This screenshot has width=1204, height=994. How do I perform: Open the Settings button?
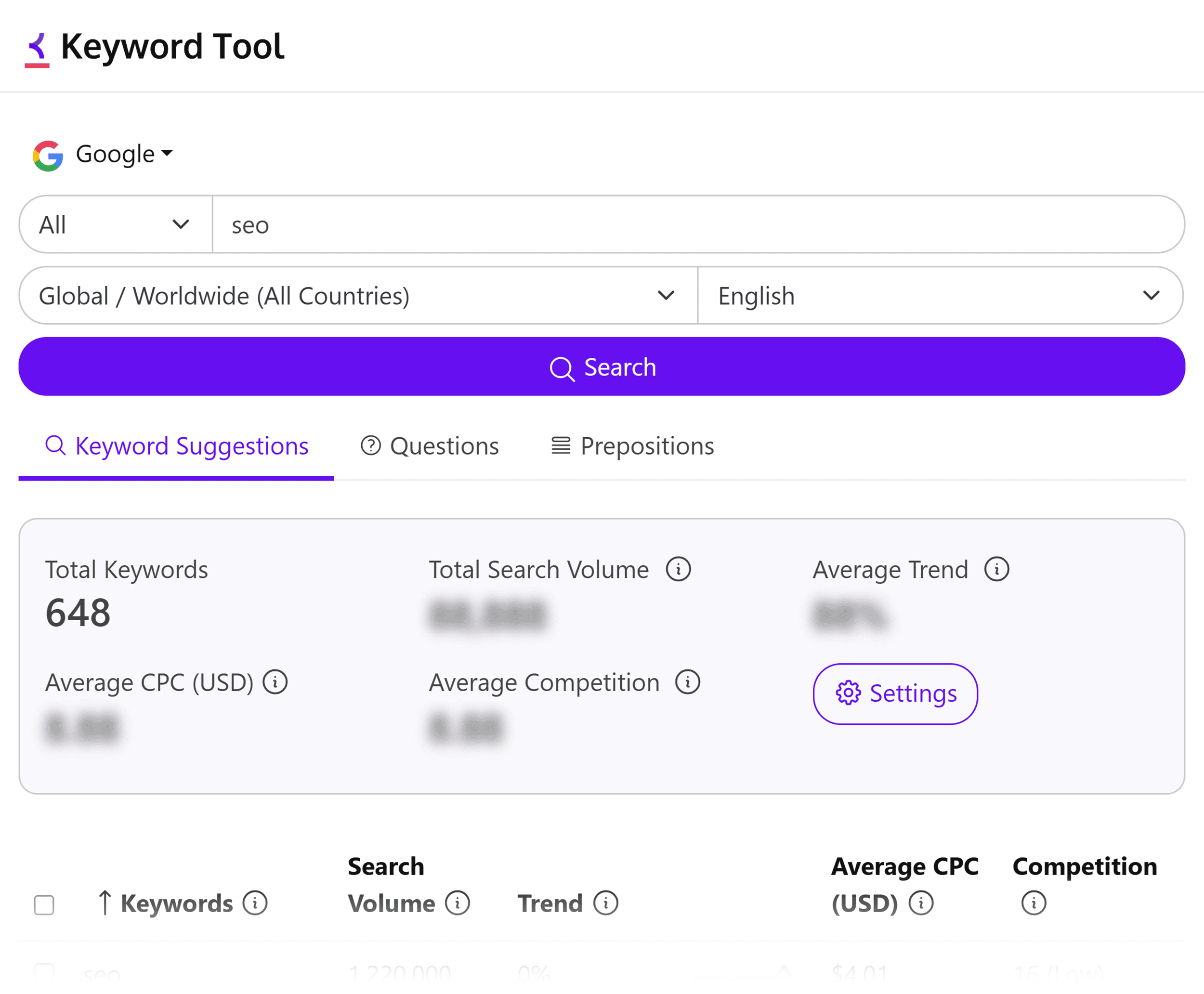tap(895, 694)
